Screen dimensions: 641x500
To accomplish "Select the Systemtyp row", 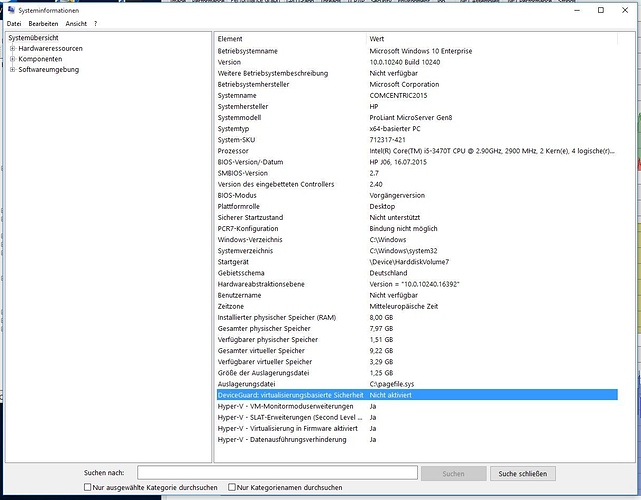I will click(417, 128).
